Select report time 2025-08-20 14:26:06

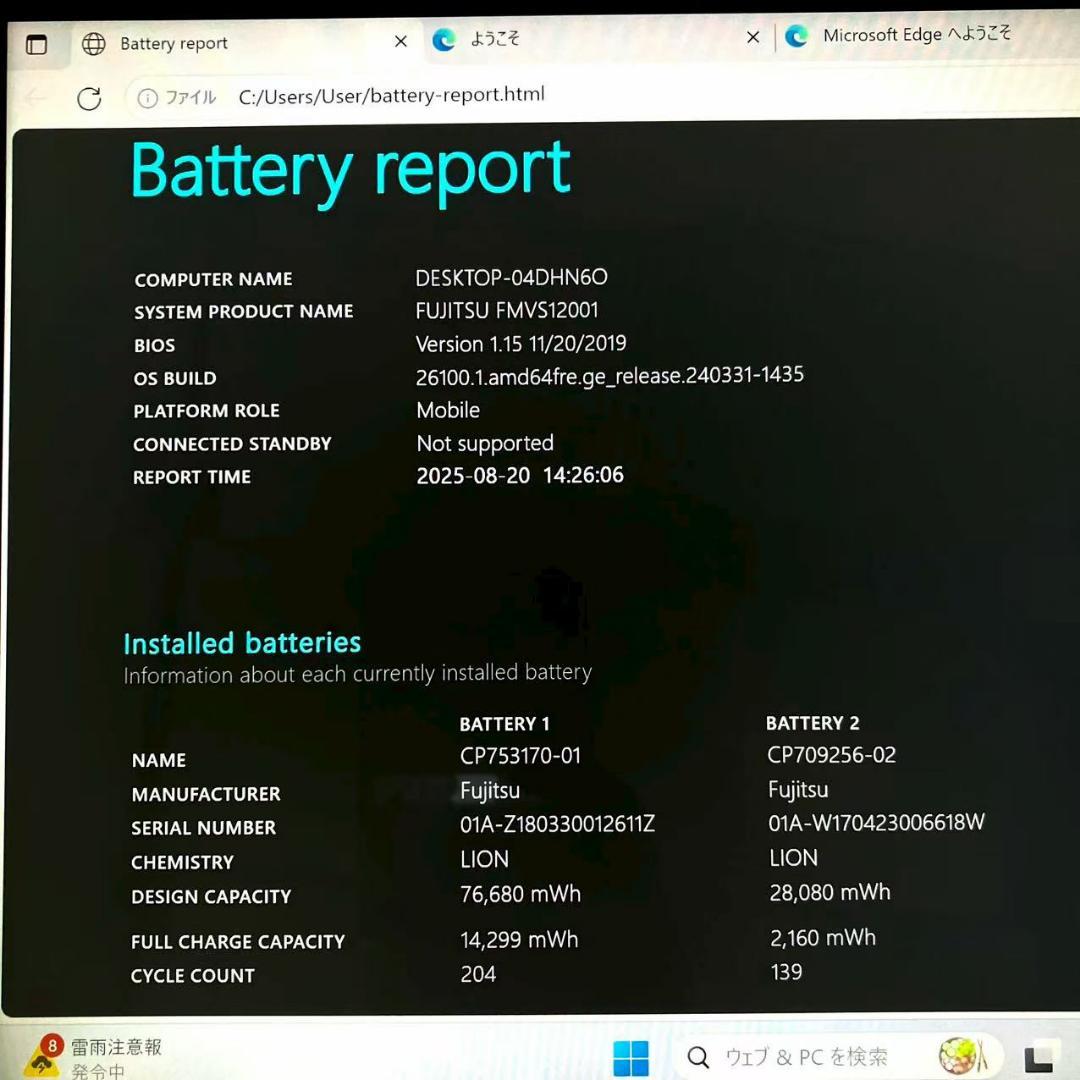coord(520,475)
